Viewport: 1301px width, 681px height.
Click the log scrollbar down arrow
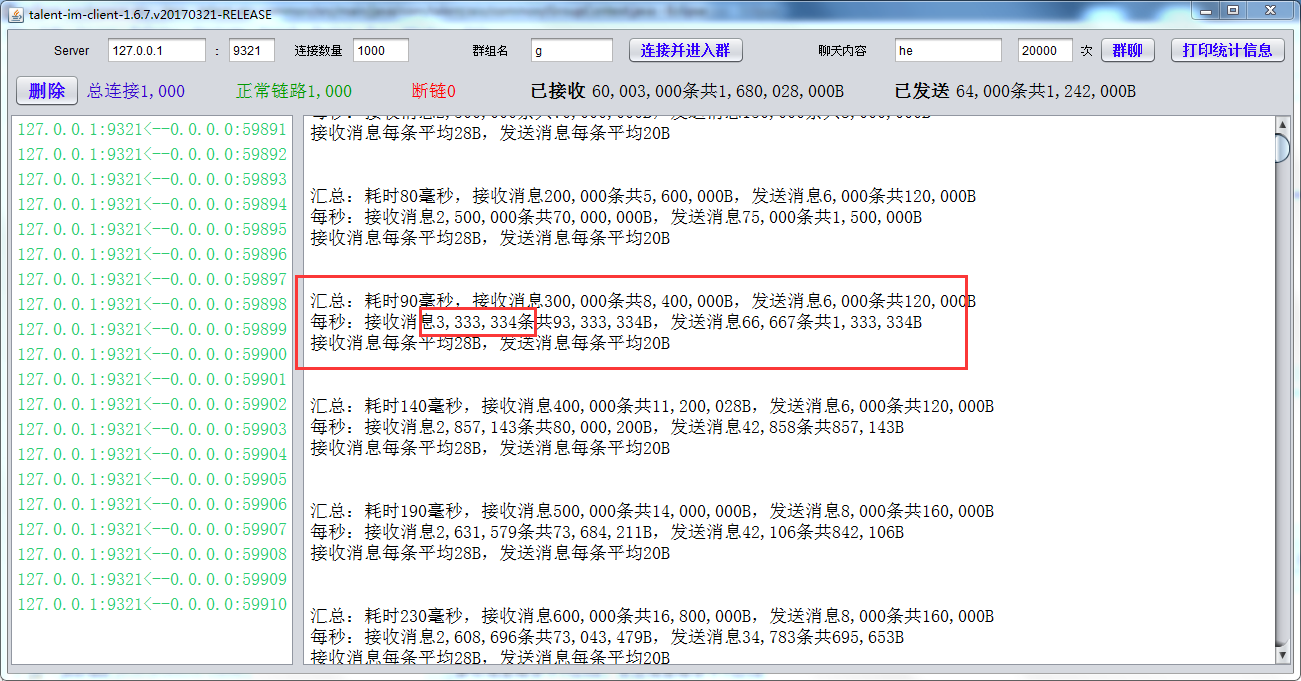click(x=1283, y=655)
